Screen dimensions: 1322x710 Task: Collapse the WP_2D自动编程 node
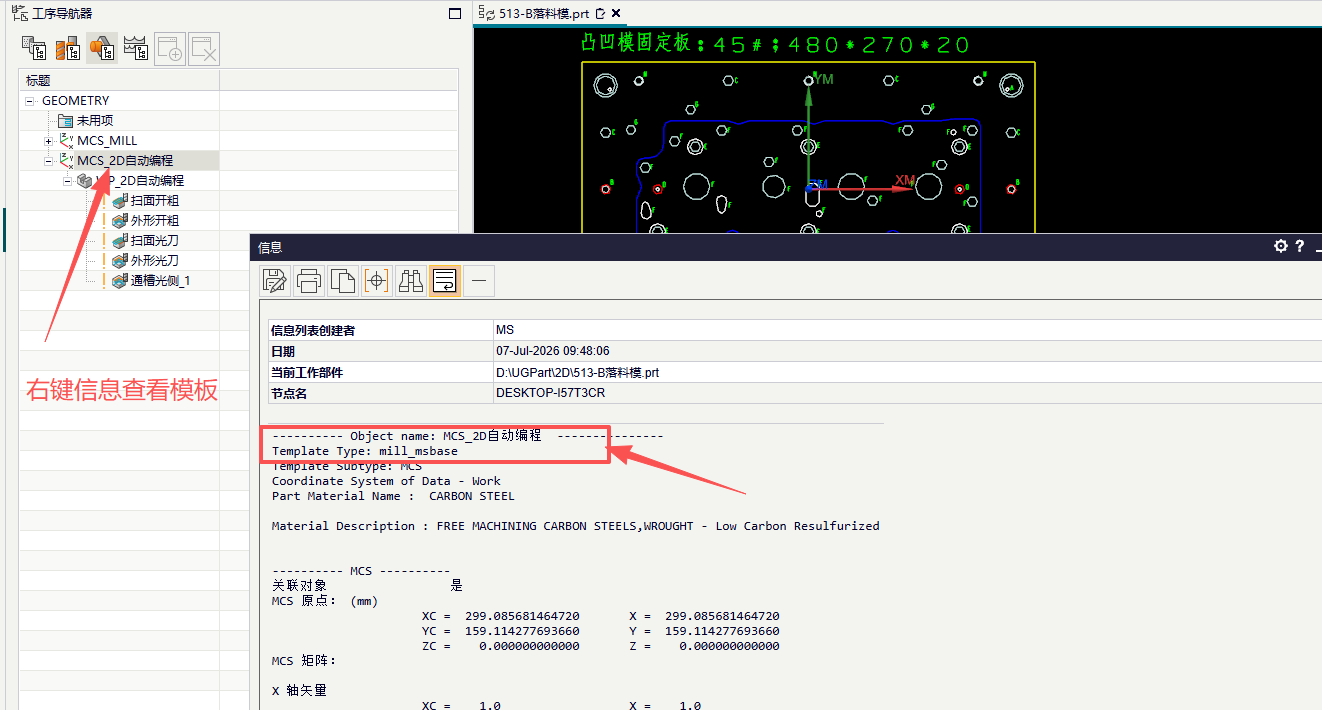(67, 181)
